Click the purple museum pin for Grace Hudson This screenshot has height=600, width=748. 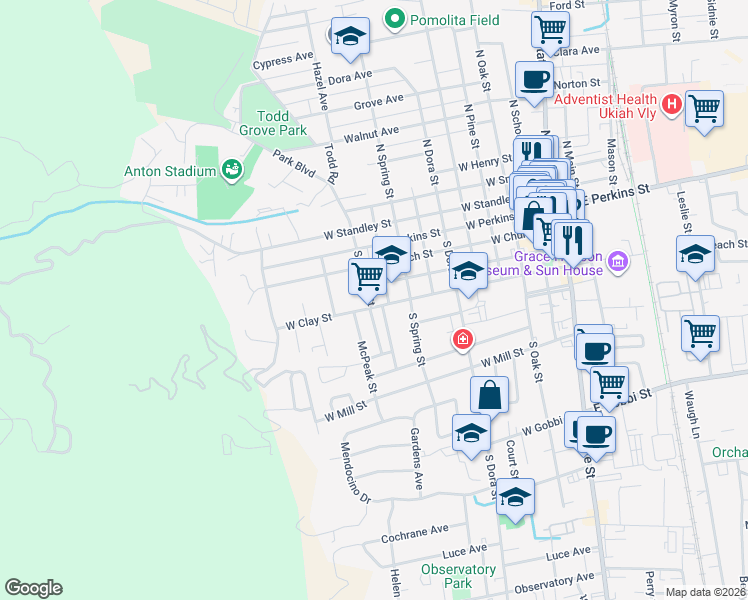(618, 263)
